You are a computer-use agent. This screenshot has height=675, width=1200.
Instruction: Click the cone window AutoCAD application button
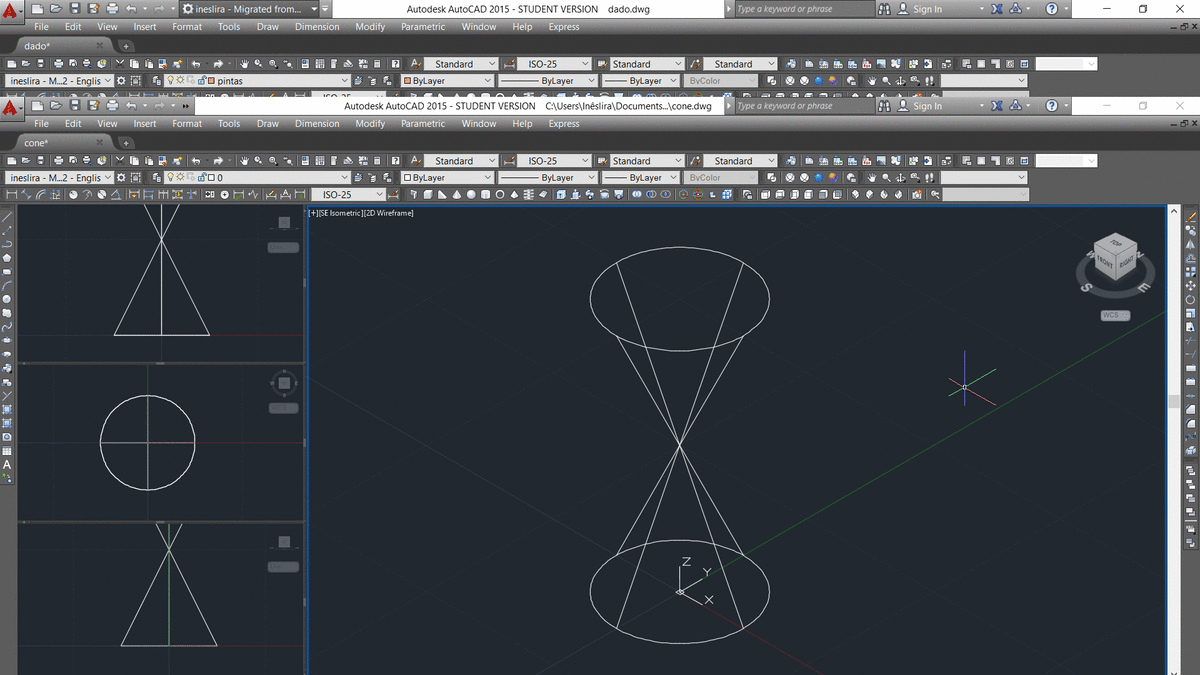(10, 107)
